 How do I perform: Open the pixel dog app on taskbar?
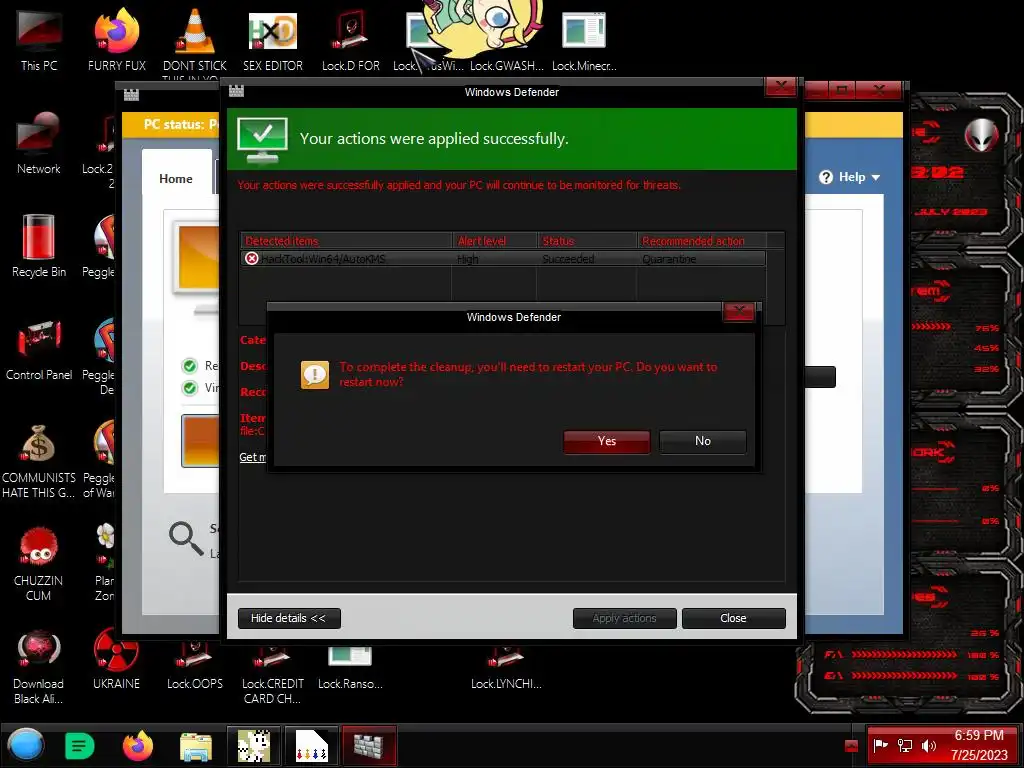pyautogui.click(x=253, y=746)
